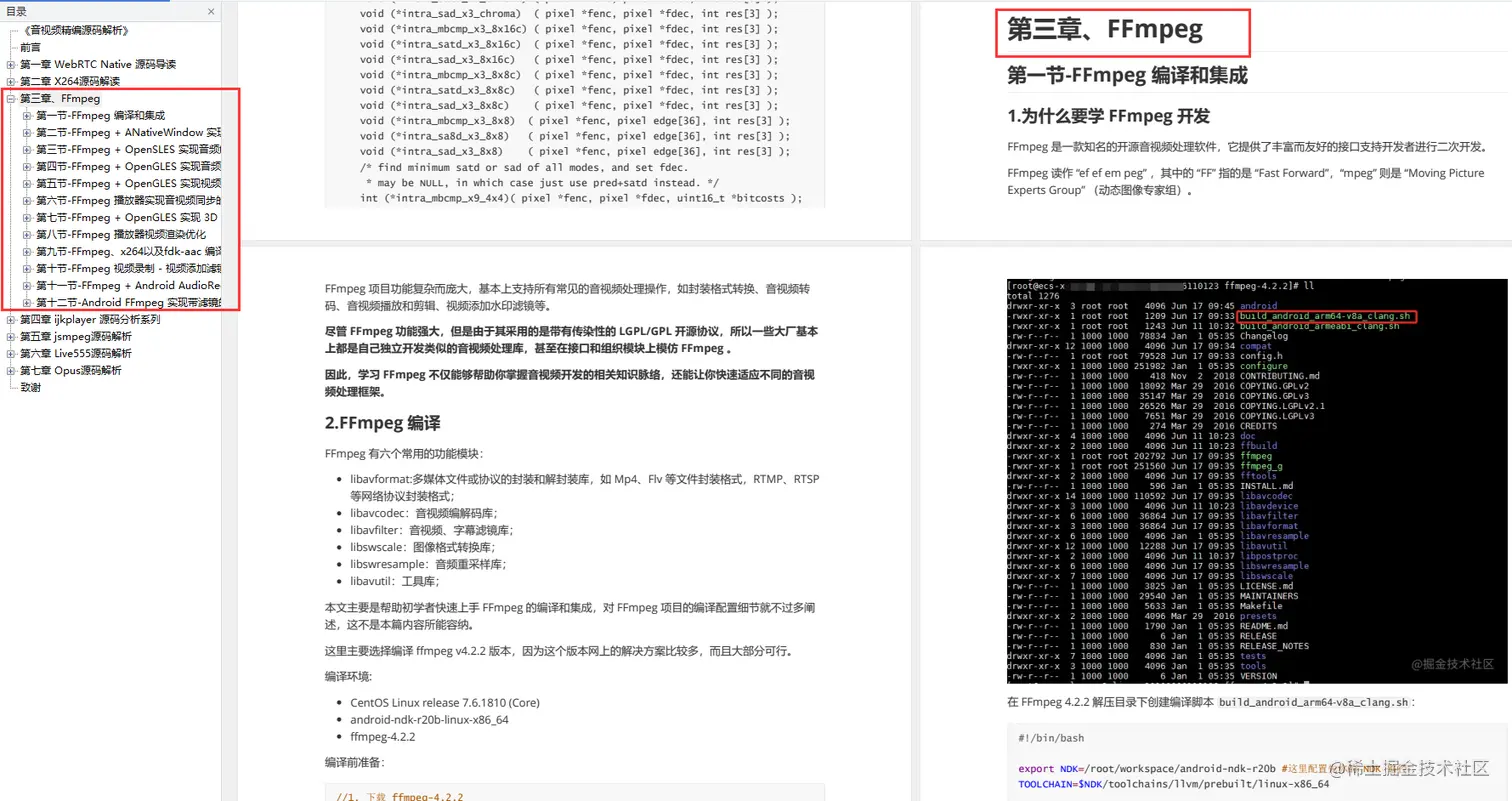Select 第二章 X264源码解读 entry

click(70, 81)
